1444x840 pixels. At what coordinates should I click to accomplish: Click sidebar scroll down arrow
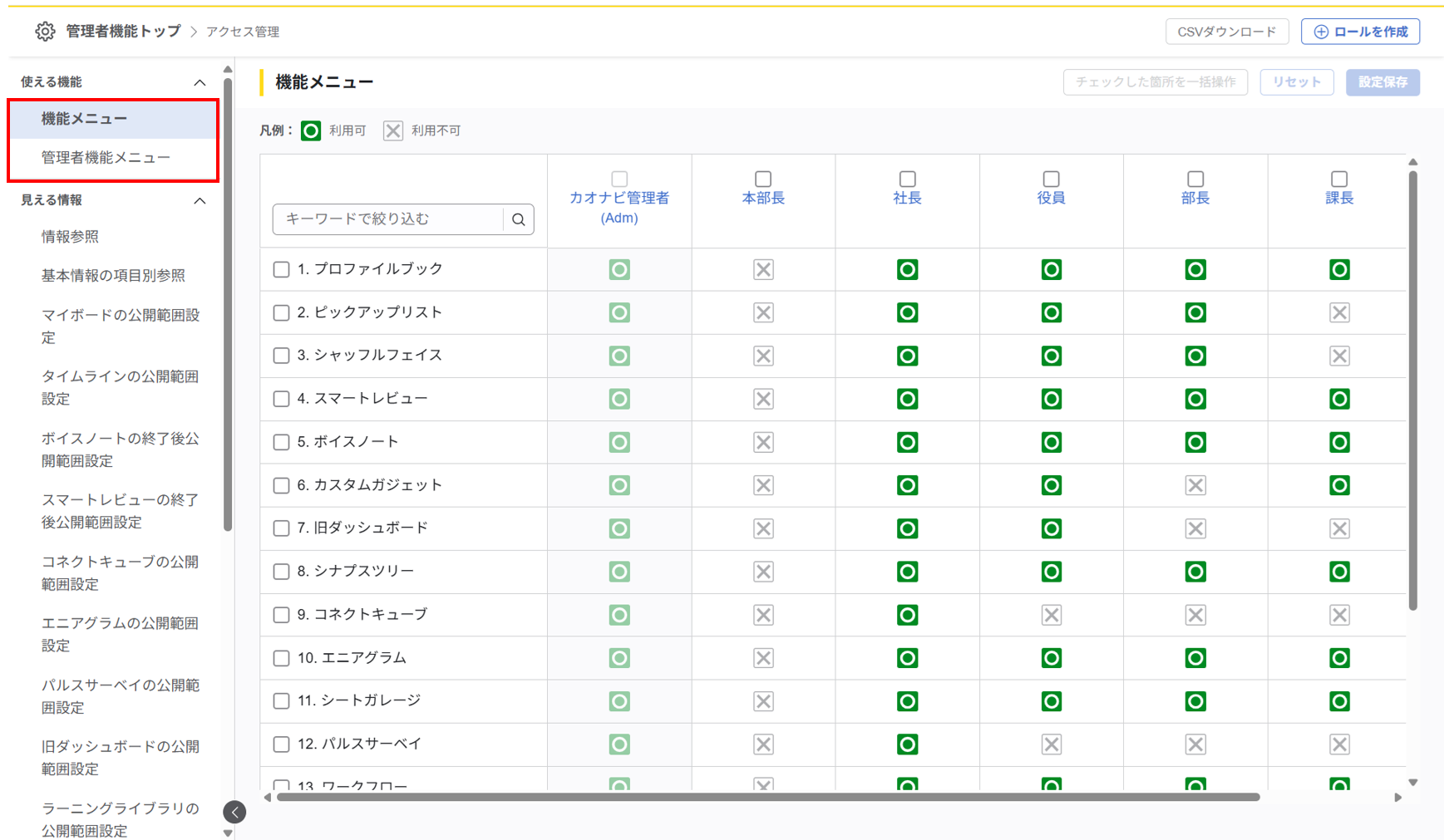coord(228,833)
